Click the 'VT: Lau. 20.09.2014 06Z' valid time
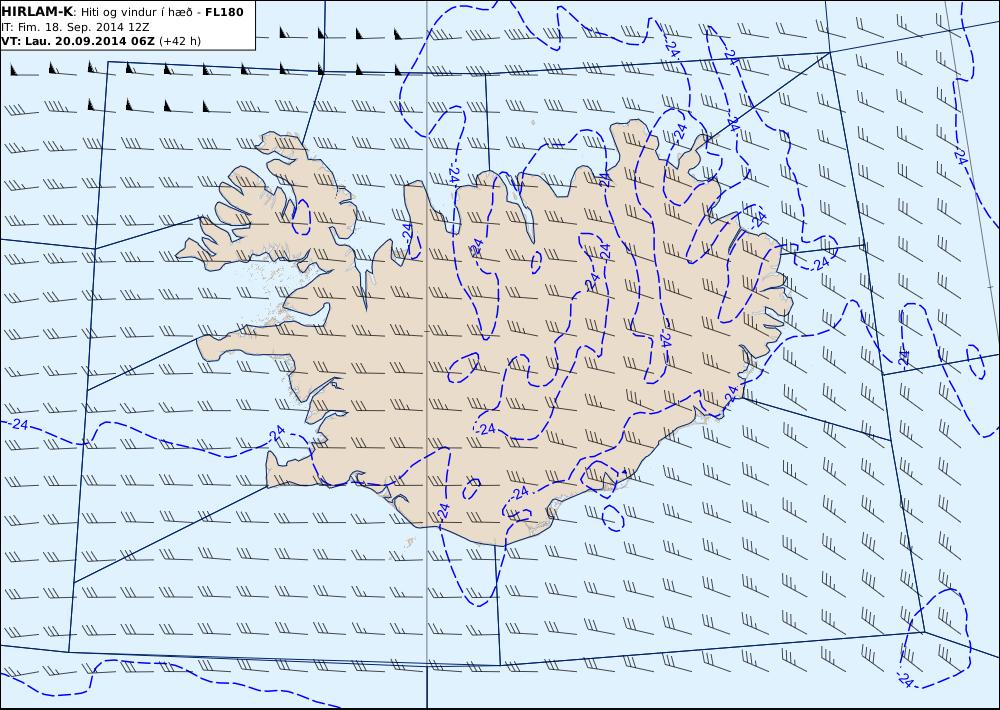Screen dimensions: 1000x710 click(x=78, y=41)
